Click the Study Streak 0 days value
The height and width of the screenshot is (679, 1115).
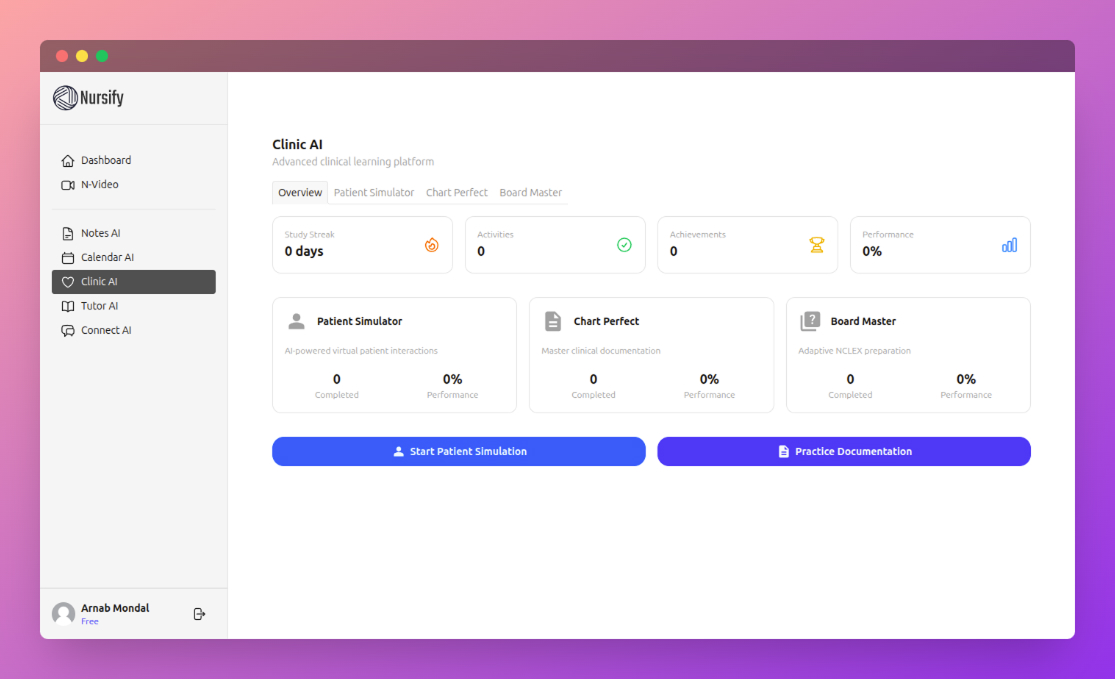coord(304,251)
